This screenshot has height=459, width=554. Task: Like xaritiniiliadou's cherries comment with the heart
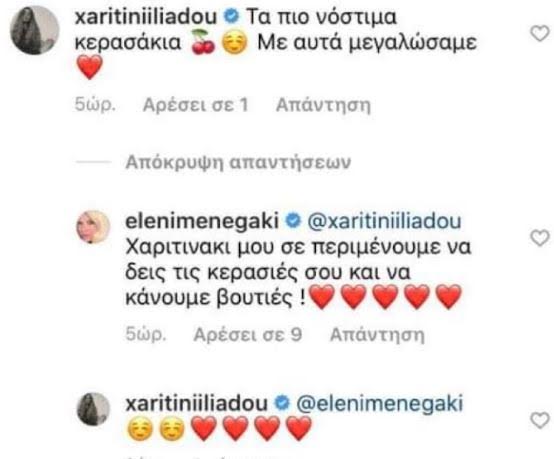click(x=540, y=34)
